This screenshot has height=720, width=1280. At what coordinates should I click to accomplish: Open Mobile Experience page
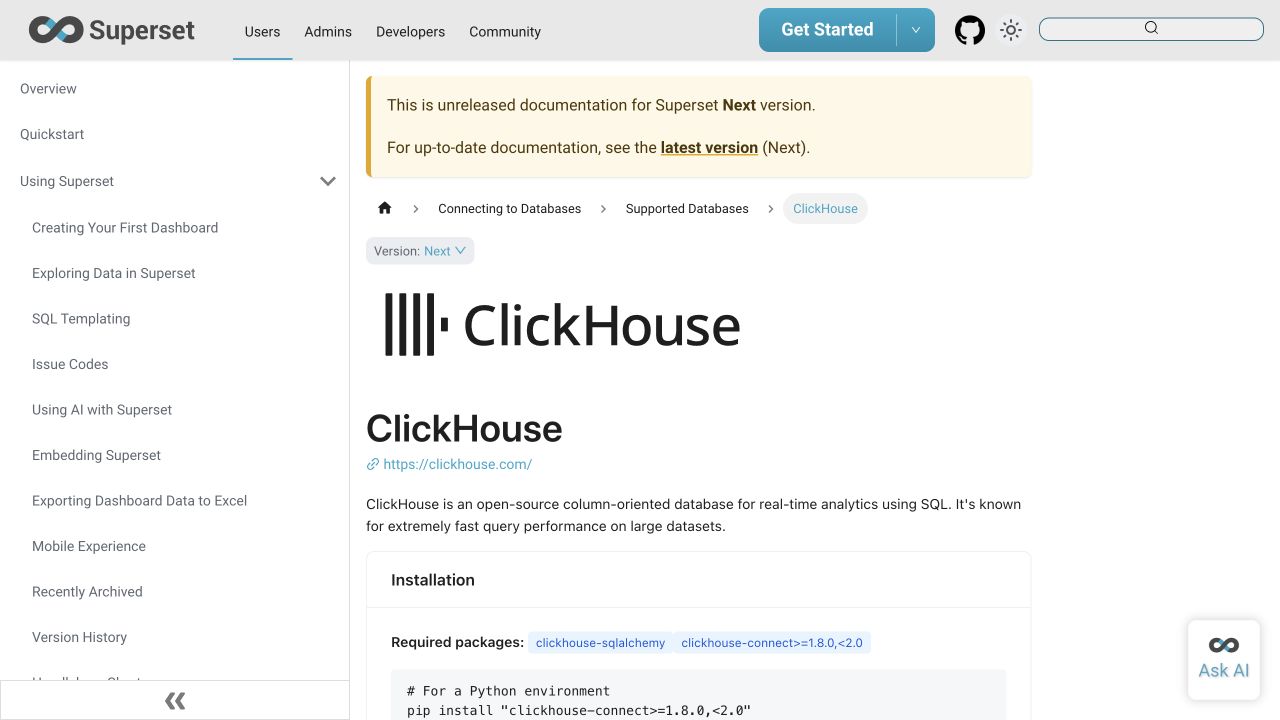[89, 546]
